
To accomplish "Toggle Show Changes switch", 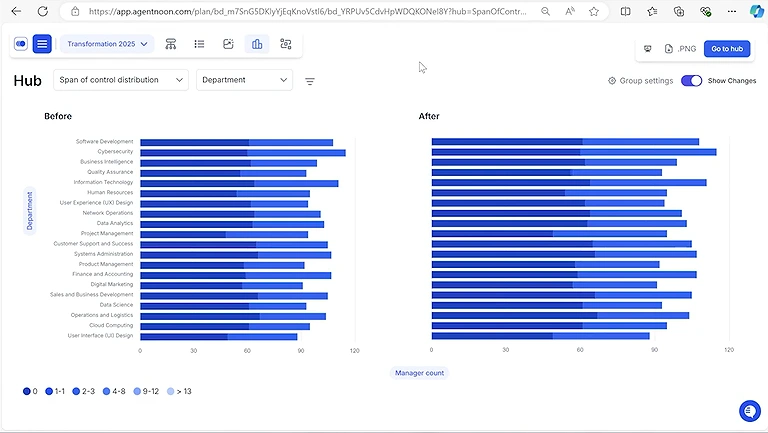I will (692, 81).
